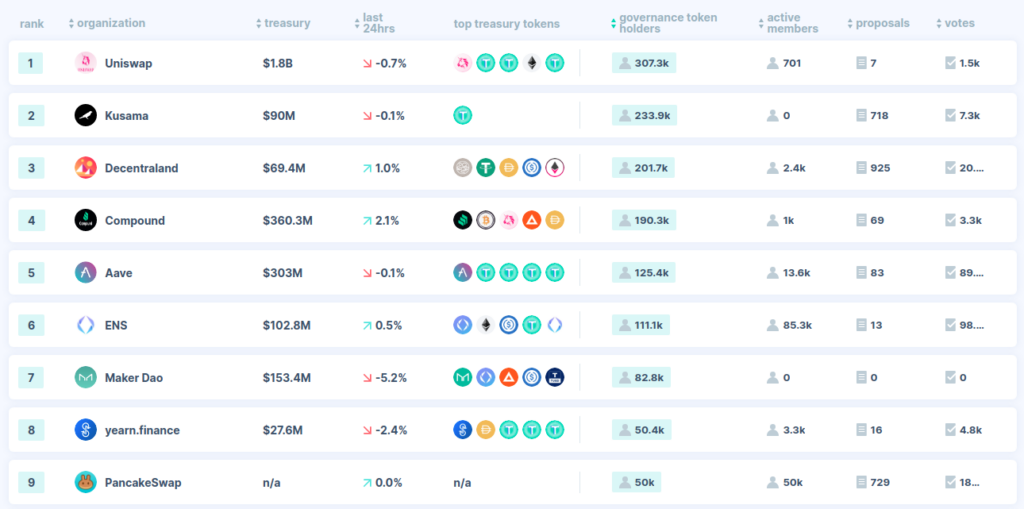
Task: Click the ENS diamond logo icon
Action: pyautogui.click(x=86, y=325)
